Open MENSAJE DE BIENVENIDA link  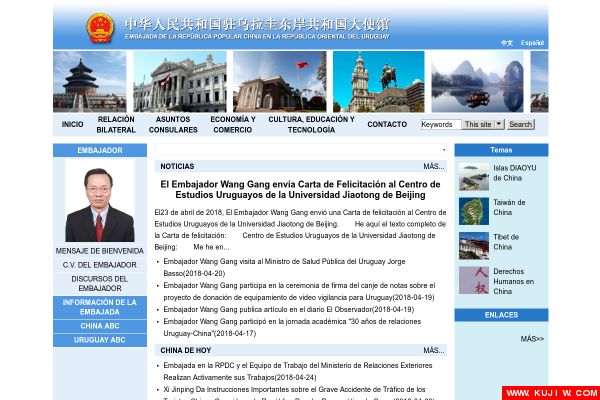click(99, 251)
